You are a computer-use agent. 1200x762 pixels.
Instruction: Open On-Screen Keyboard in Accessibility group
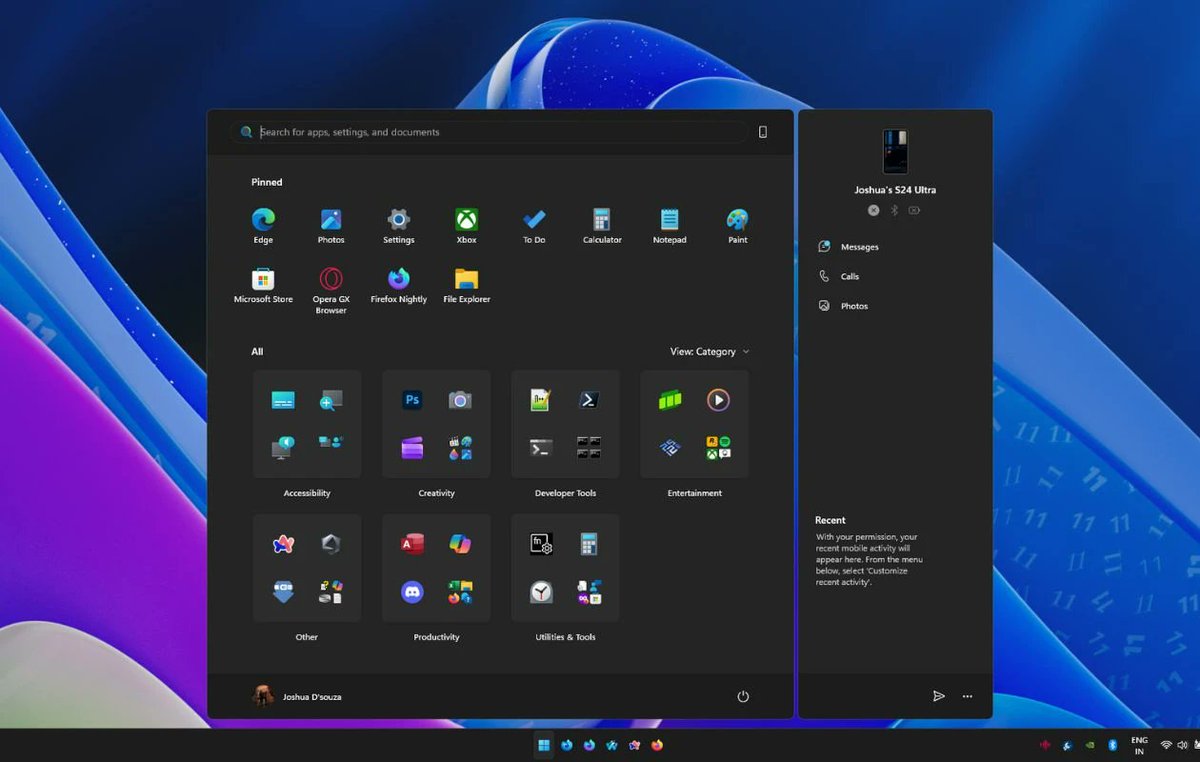[x=283, y=400]
